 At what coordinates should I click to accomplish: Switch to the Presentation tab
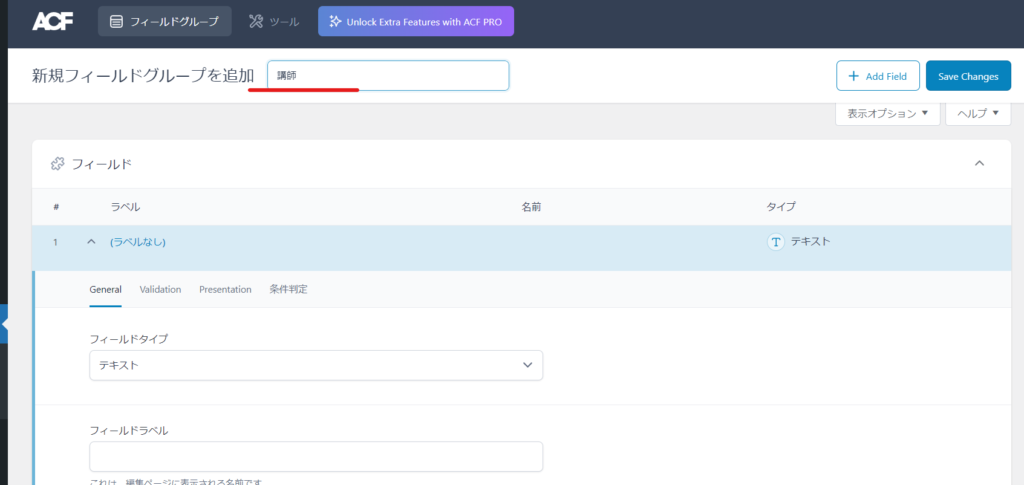pos(225,289)
